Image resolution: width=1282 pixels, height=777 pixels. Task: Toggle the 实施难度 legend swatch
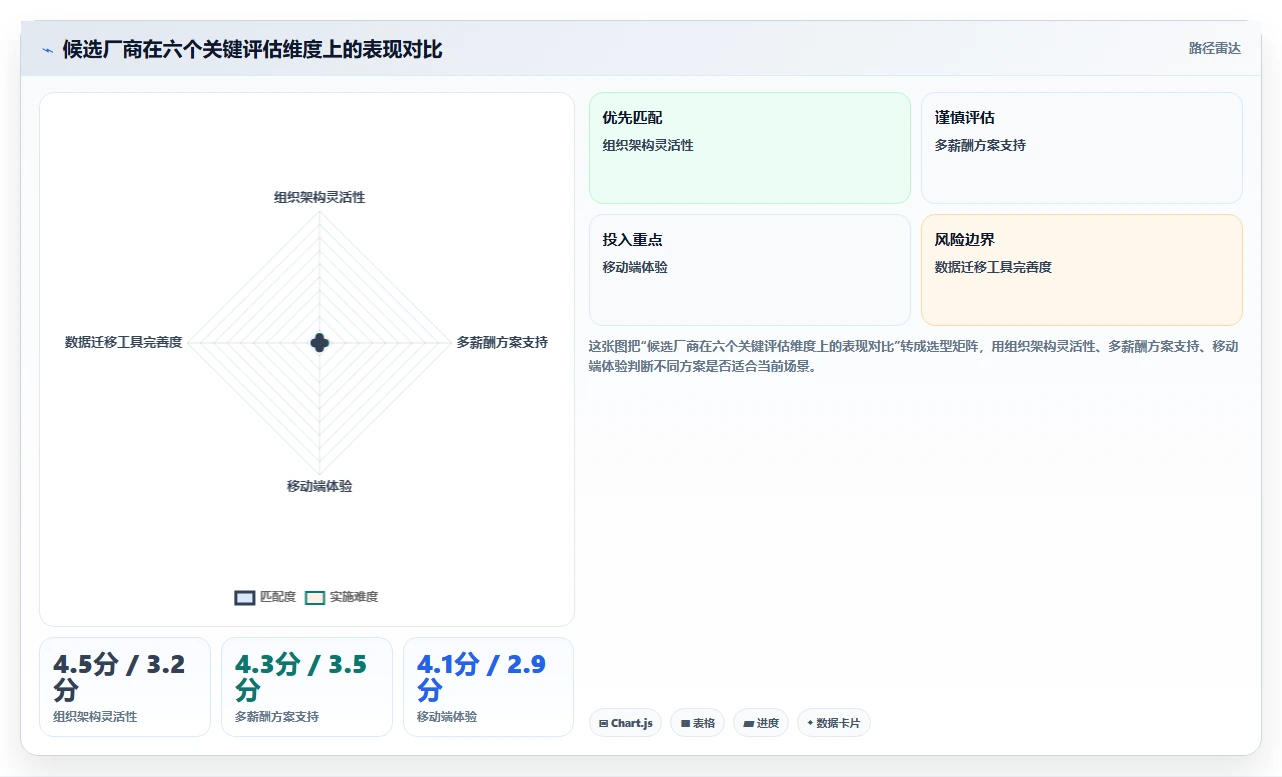coord(315,597)
